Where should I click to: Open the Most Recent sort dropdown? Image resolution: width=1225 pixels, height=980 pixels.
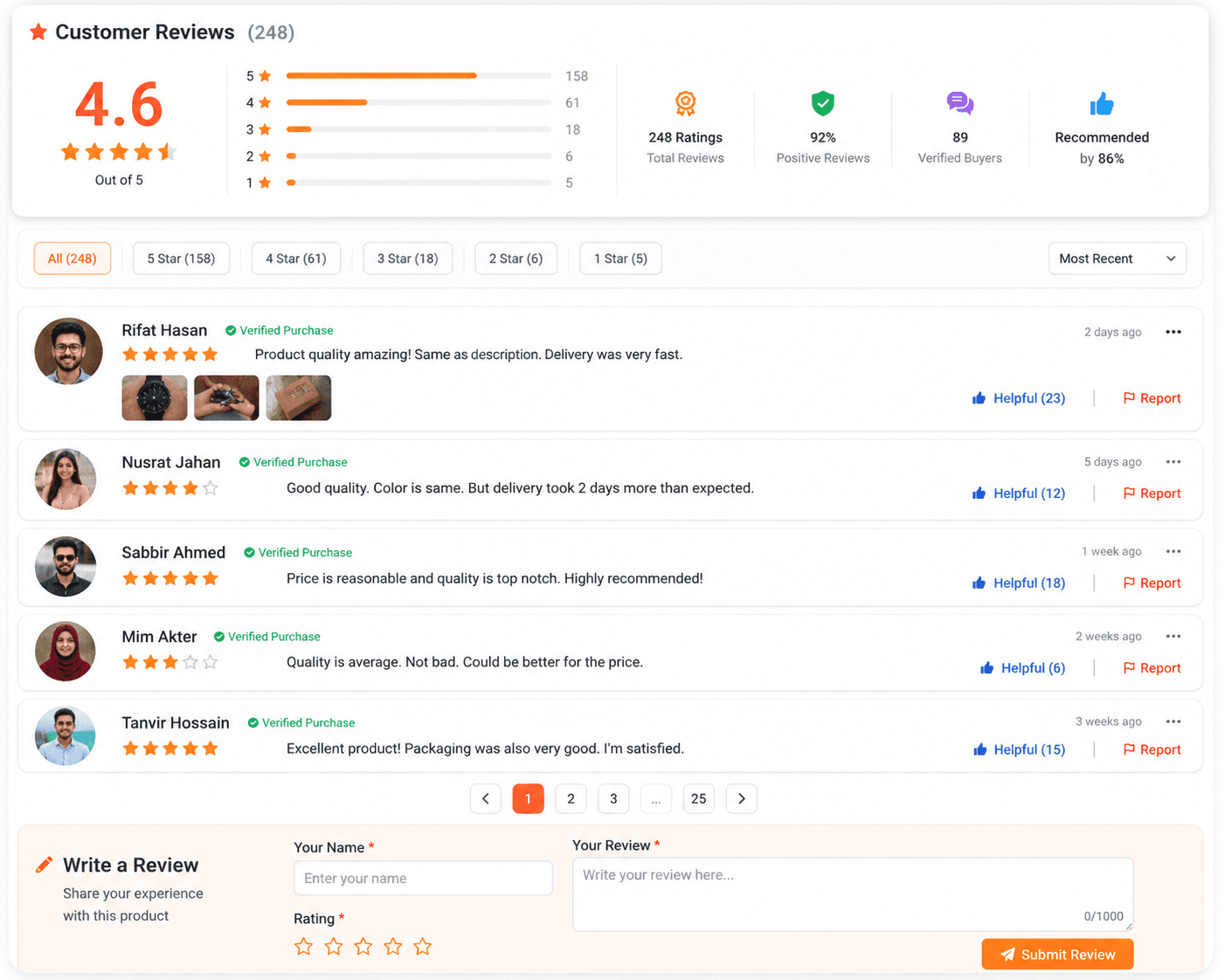pos(1118,259)
